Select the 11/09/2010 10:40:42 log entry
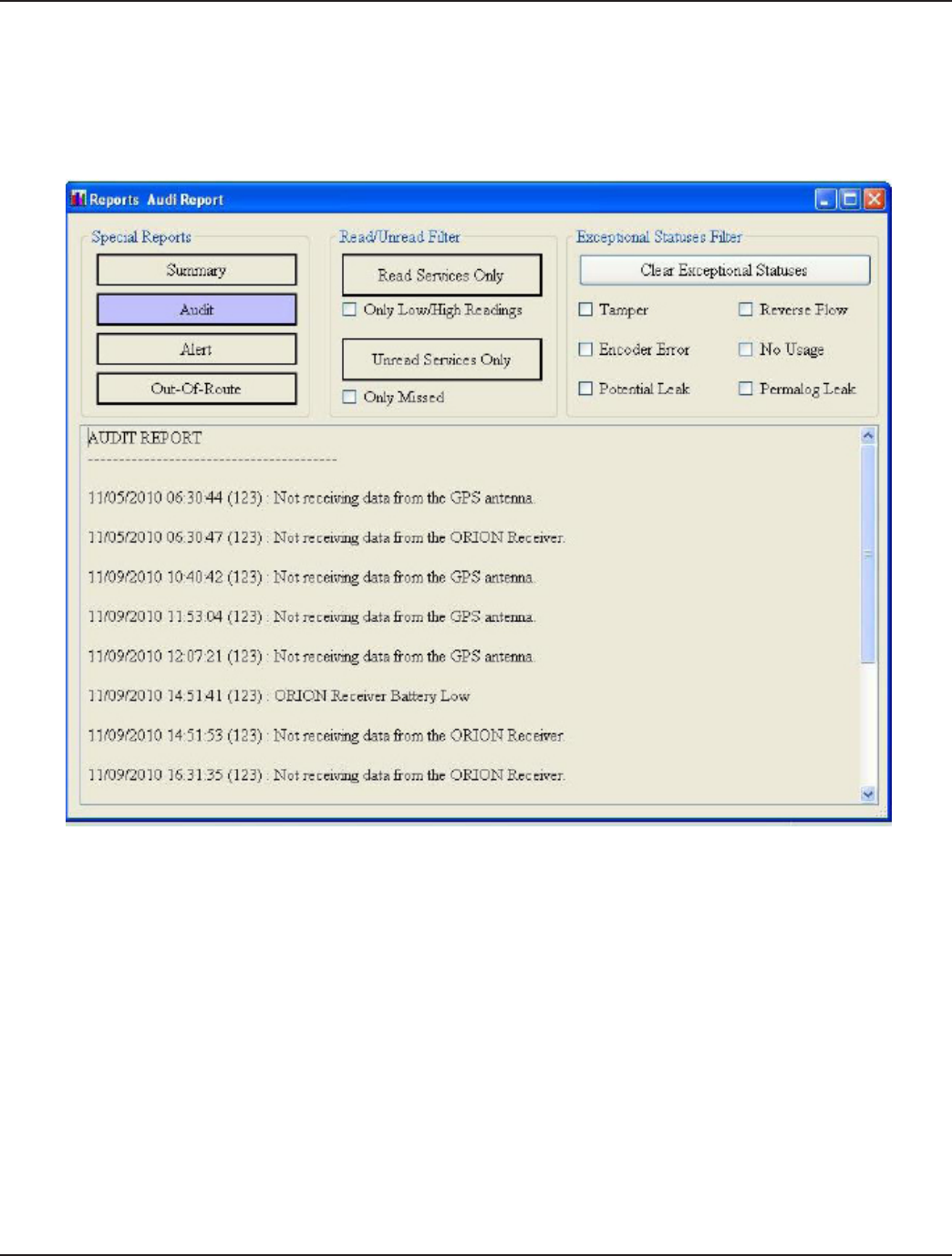Viewport: 952px width, 1256px height. 311,577
